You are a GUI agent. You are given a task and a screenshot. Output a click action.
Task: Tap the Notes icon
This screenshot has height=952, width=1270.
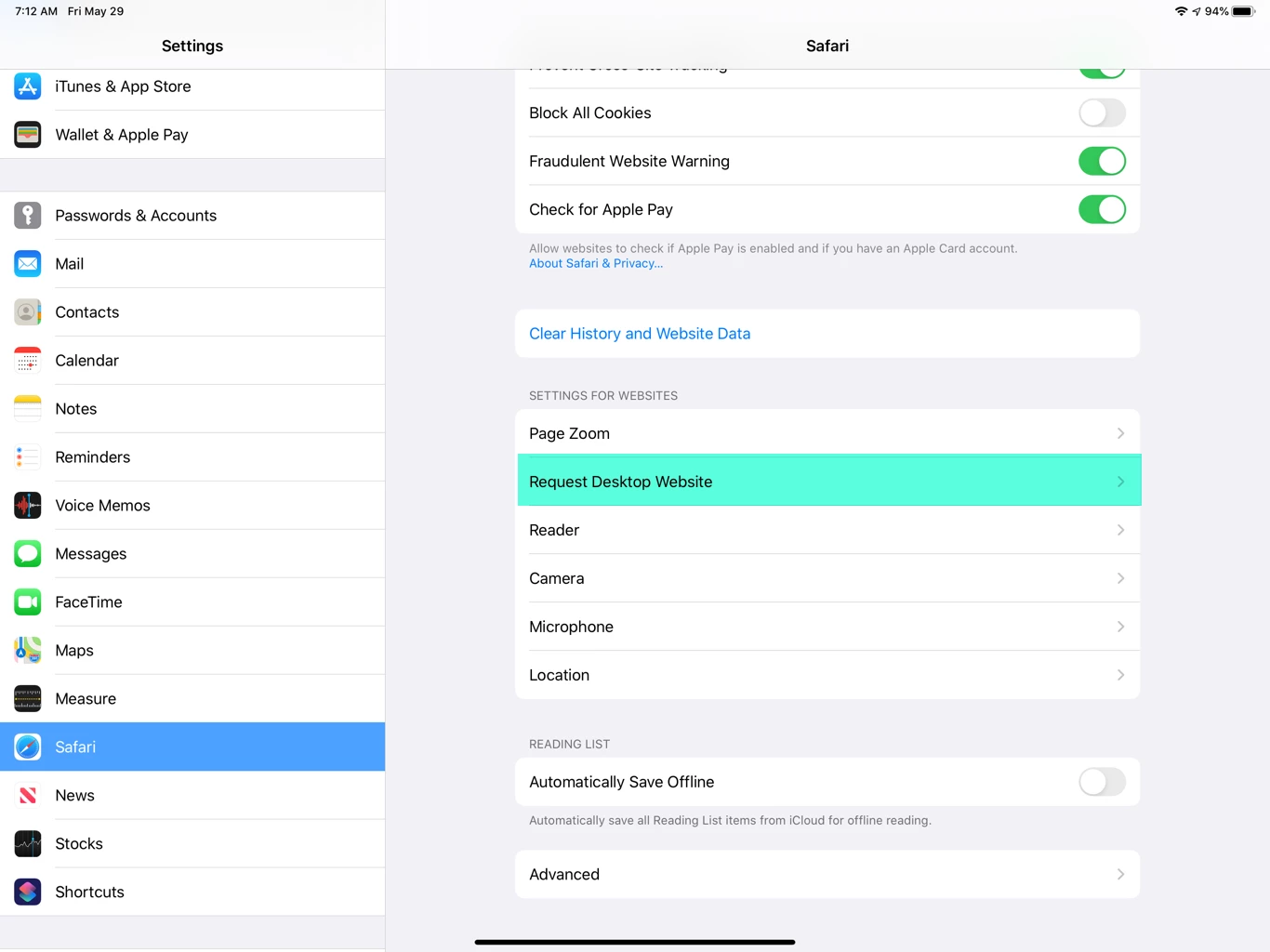pos(28,409)
